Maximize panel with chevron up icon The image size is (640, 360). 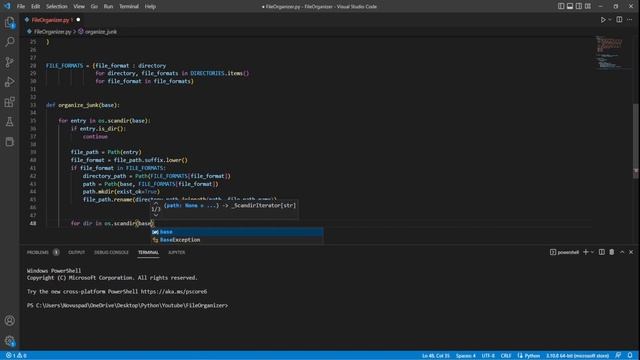pyautogui.click(x=622, y=252)
